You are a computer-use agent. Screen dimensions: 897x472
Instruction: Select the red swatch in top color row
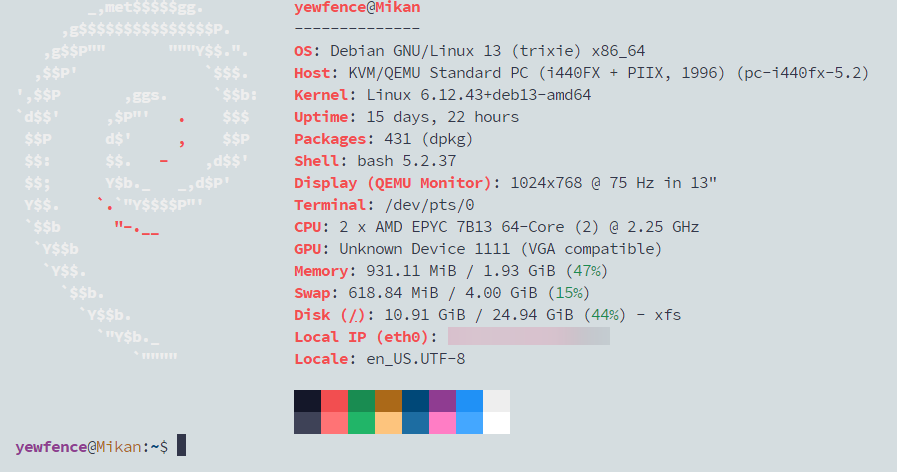pyautogui.click(x=334, y=401)
